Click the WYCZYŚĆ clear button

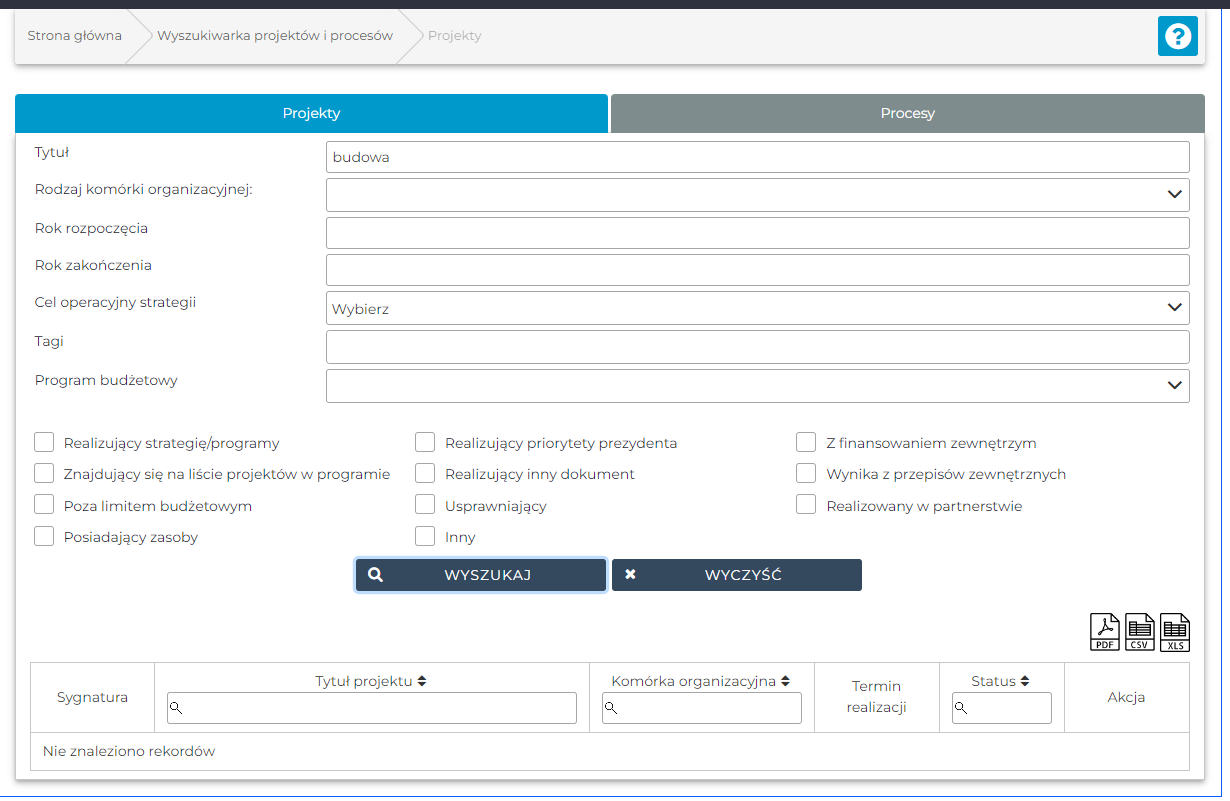(x=736, y=575)
